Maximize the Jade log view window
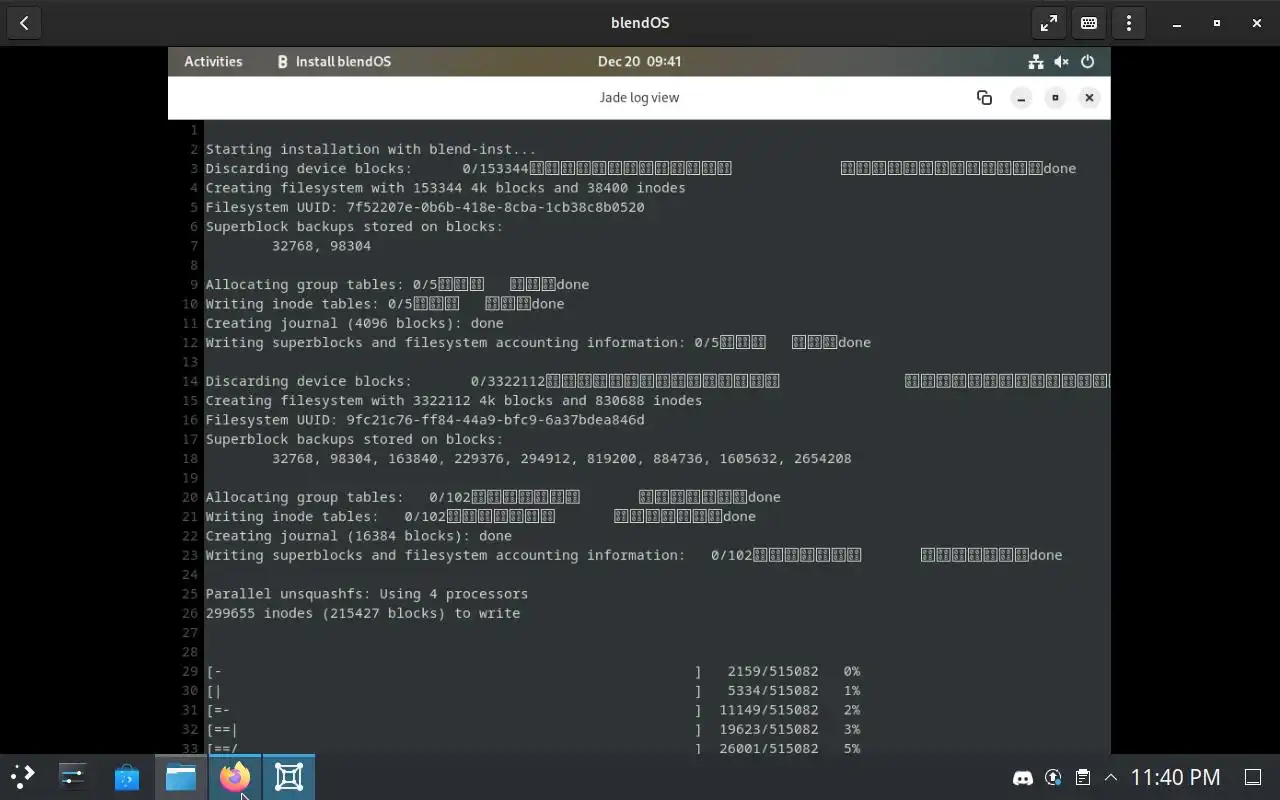 (x=1055, y=97)
